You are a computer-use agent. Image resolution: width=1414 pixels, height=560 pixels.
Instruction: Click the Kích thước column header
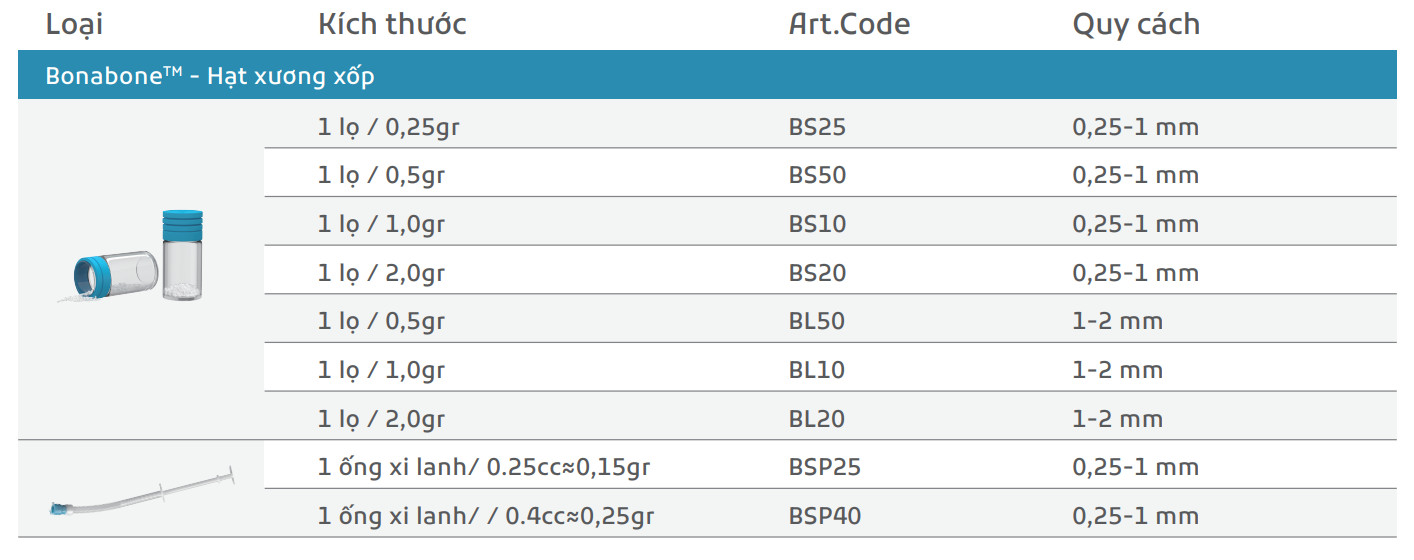coord(392,24)
